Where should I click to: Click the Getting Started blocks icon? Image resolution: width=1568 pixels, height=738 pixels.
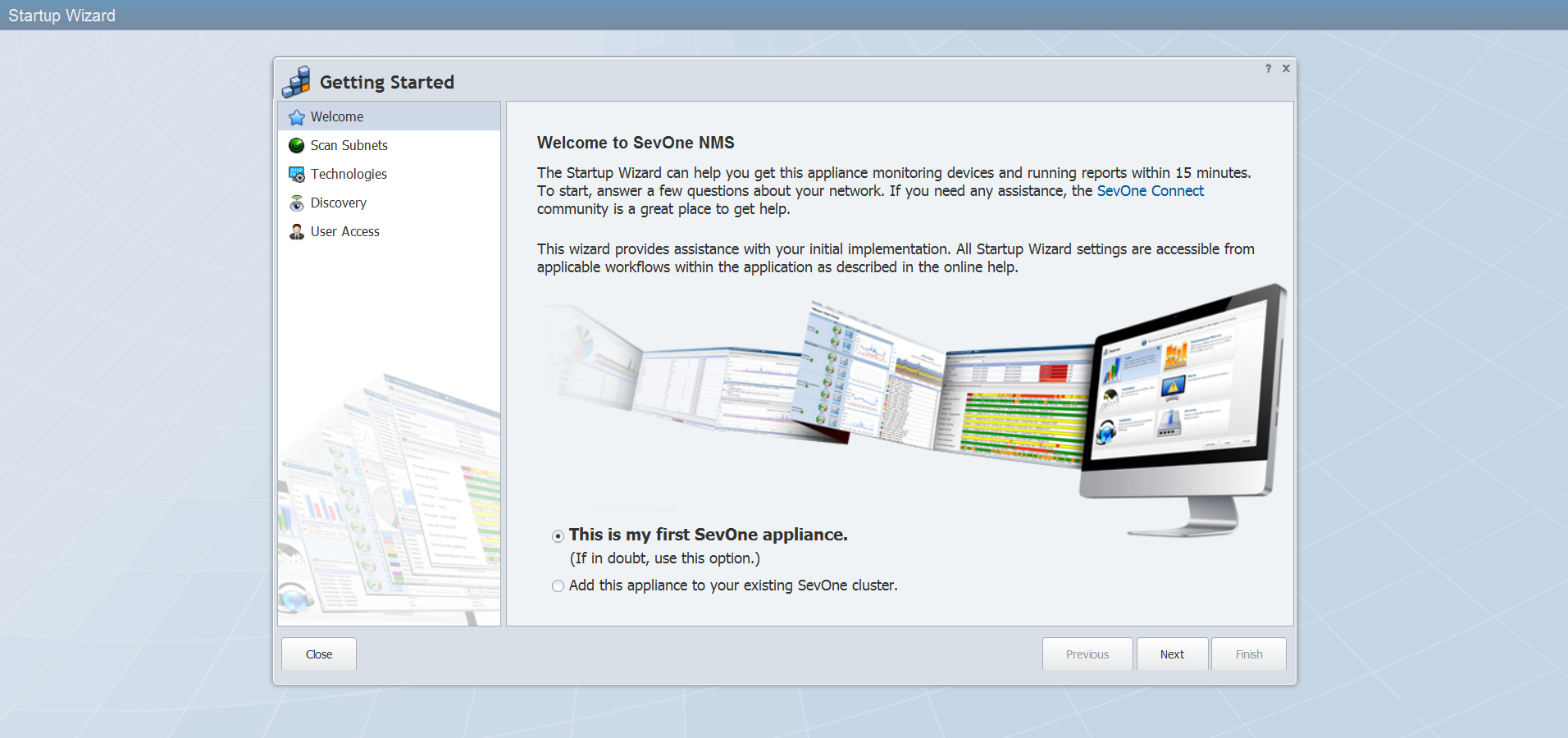pos(296,82)
